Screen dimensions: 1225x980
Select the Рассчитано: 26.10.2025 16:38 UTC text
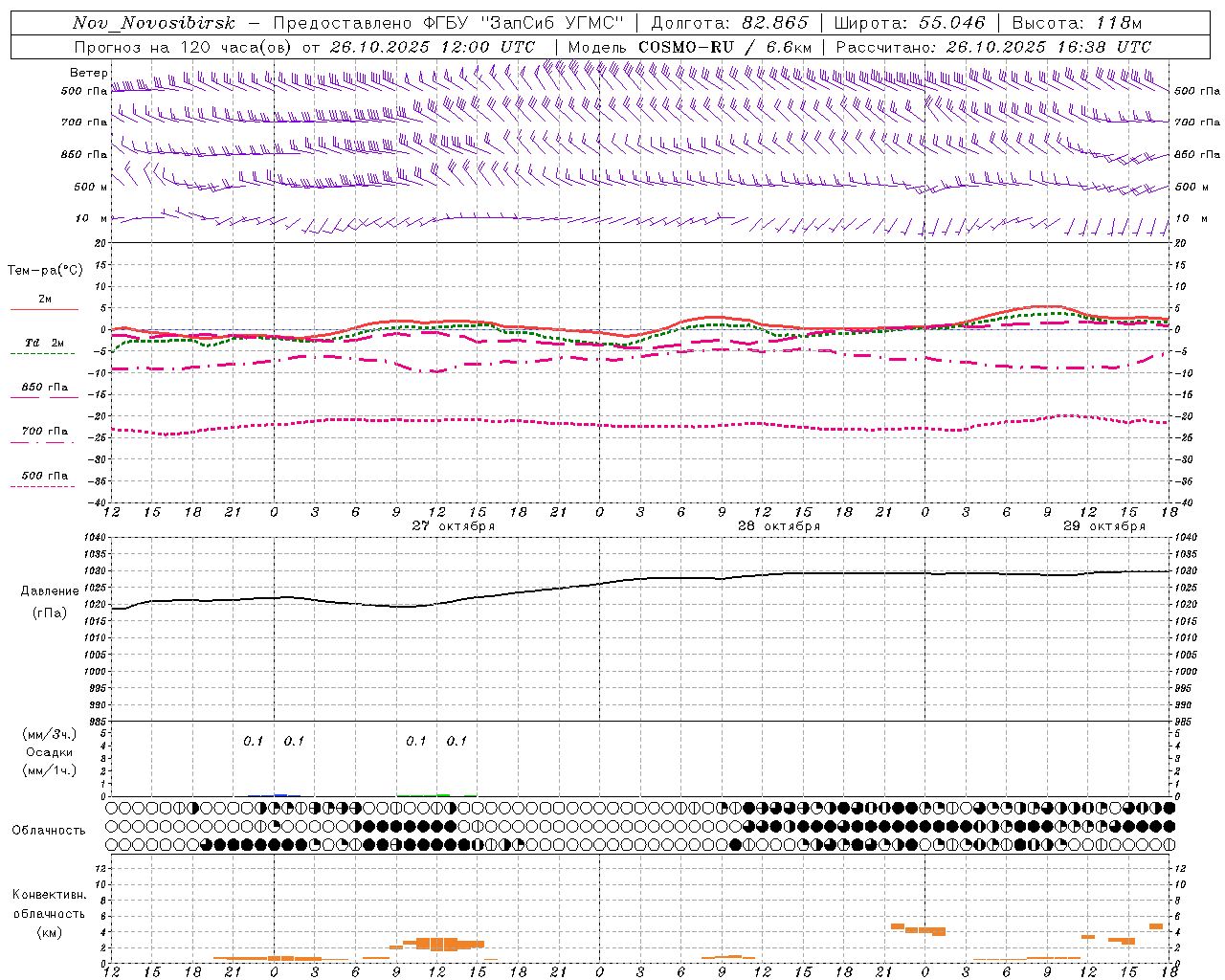coord(993,47)
